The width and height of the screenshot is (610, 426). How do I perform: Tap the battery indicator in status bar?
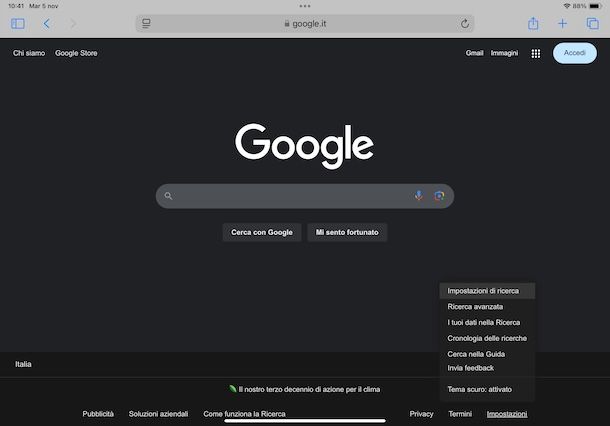pos(595,6)
